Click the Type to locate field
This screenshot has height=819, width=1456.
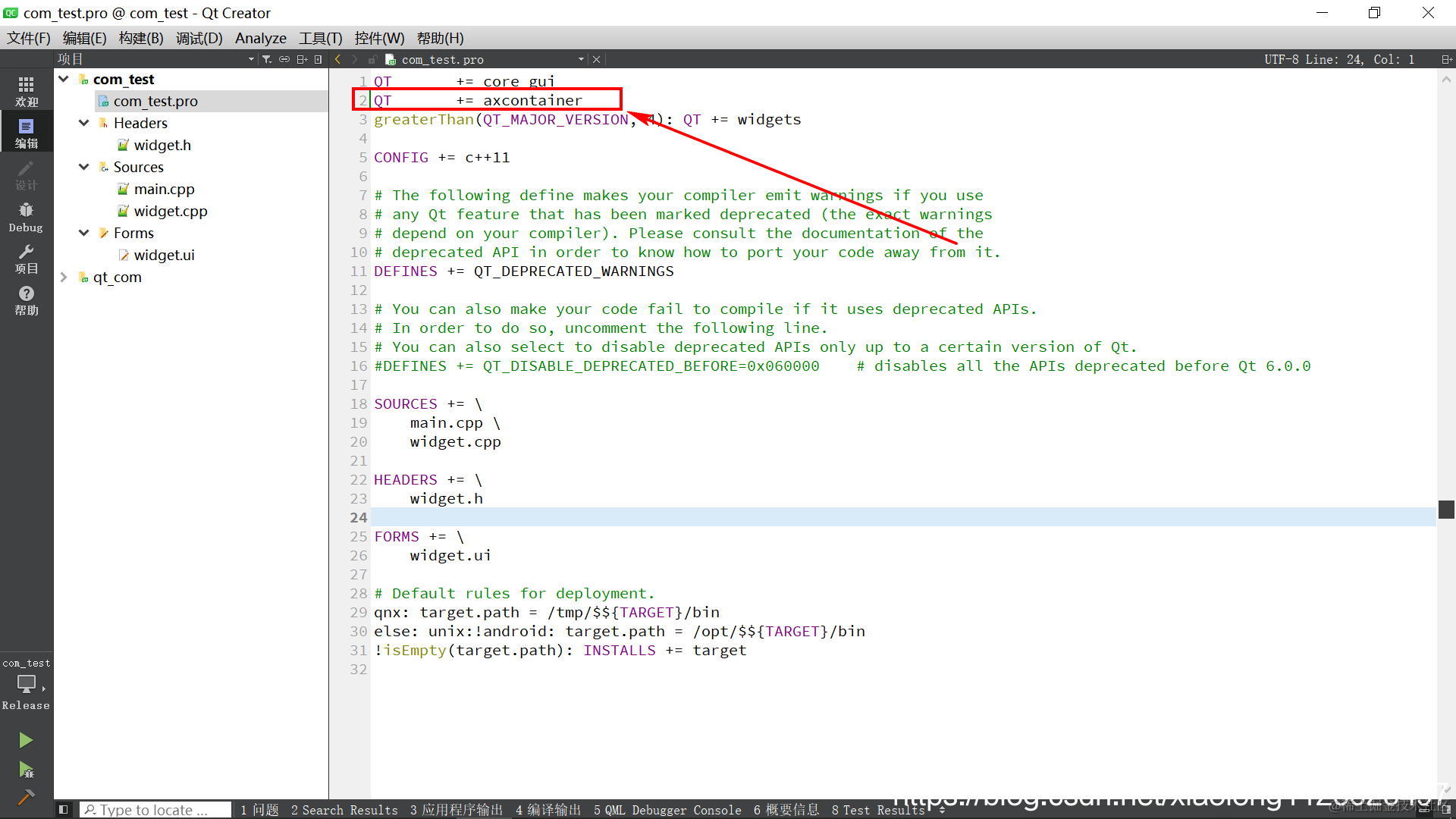point(155,810)
